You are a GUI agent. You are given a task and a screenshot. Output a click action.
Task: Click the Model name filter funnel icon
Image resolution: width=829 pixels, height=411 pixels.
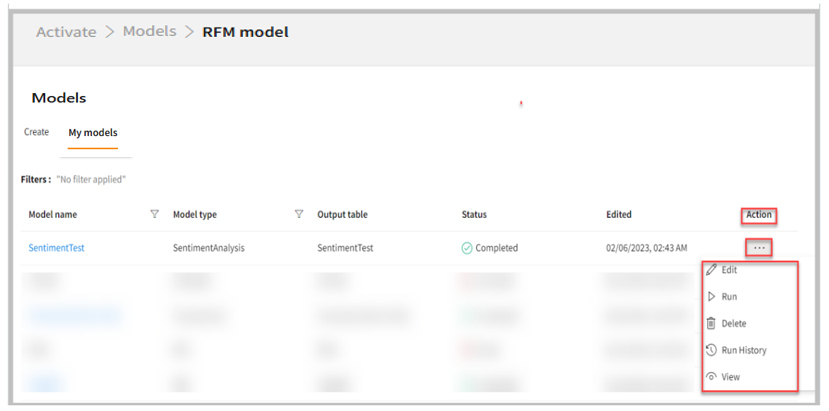click(154, 214)
